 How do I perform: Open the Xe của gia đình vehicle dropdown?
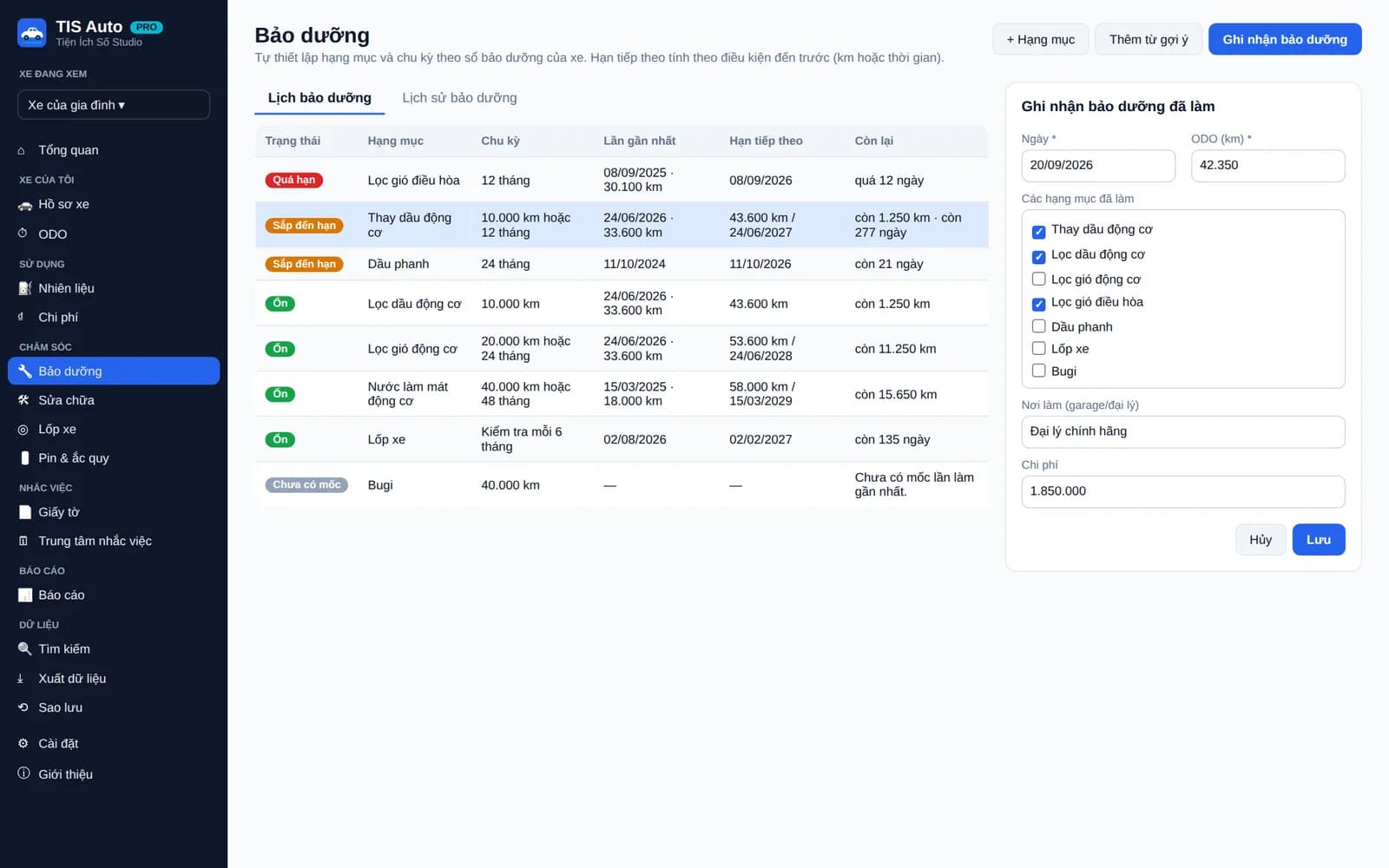click(x=114, y=105)
